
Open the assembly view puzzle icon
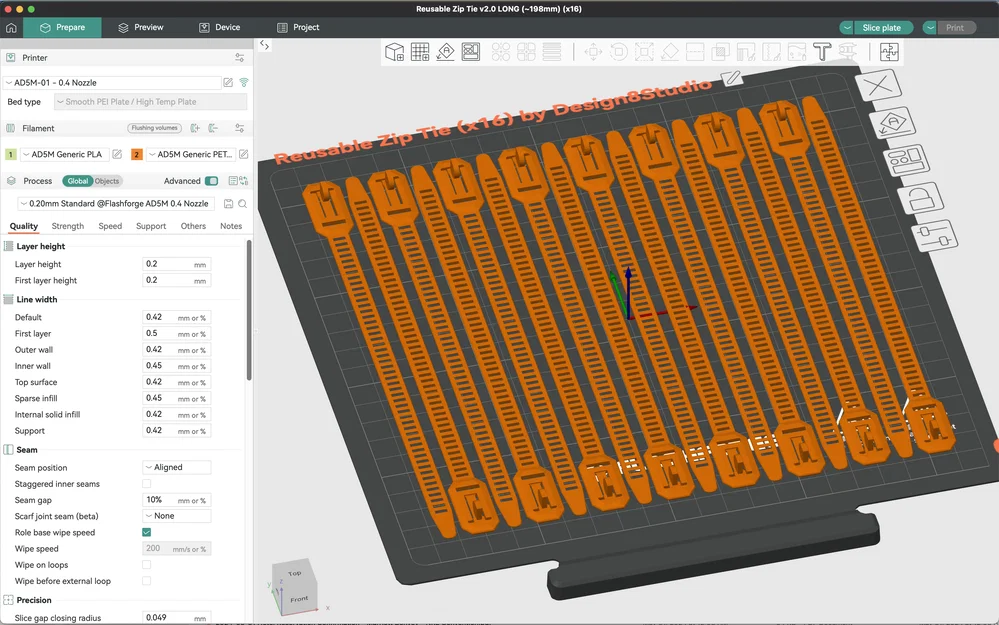click(889, 52)
